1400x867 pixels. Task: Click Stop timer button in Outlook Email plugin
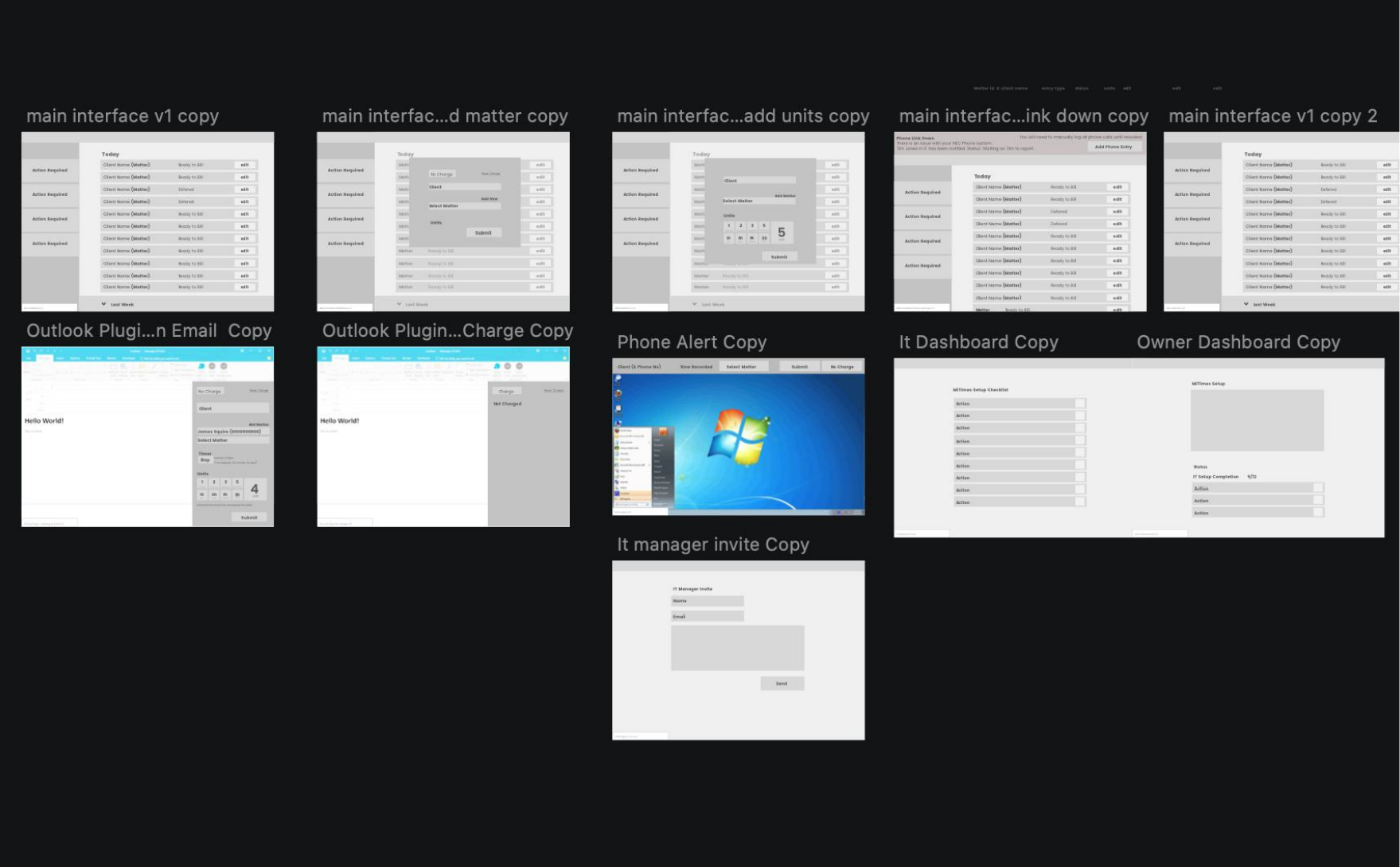205,460
